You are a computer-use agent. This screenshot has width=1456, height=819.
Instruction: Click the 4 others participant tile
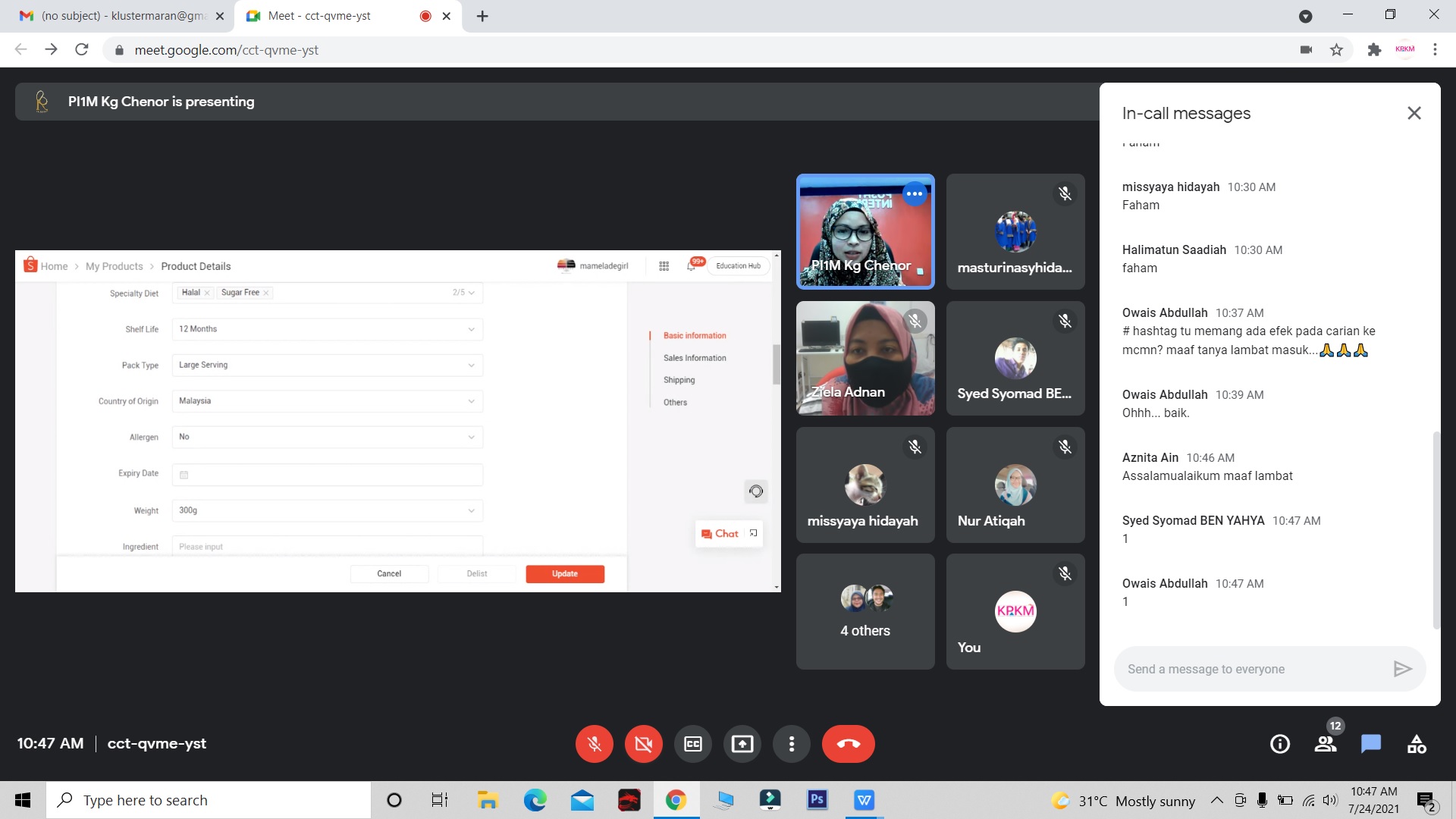coord(865,611)
